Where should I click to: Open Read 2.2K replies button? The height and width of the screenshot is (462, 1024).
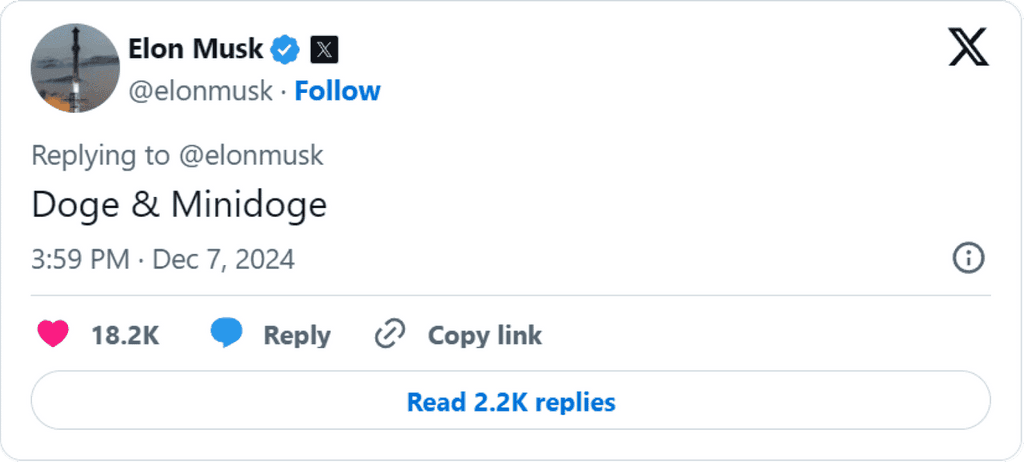511,401
